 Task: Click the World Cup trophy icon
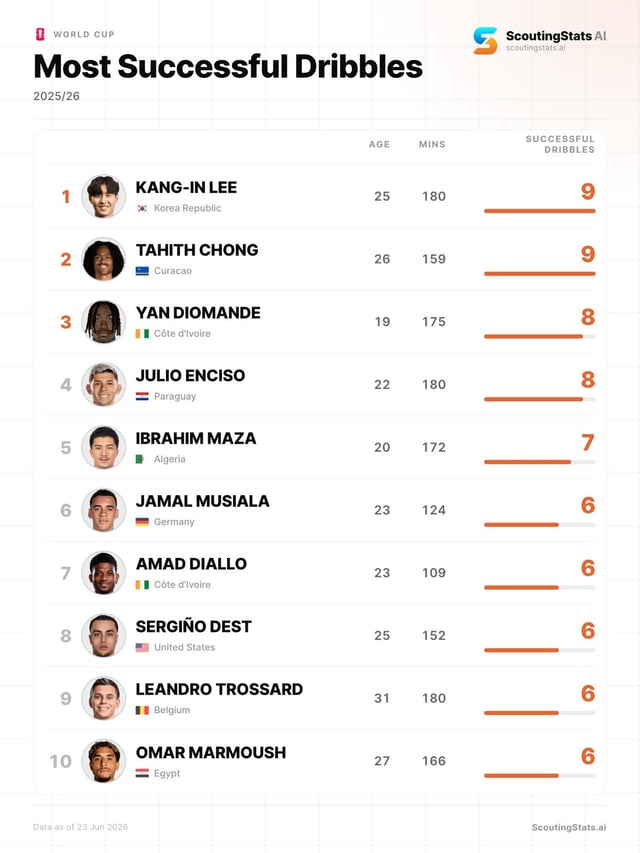(40, 34)
